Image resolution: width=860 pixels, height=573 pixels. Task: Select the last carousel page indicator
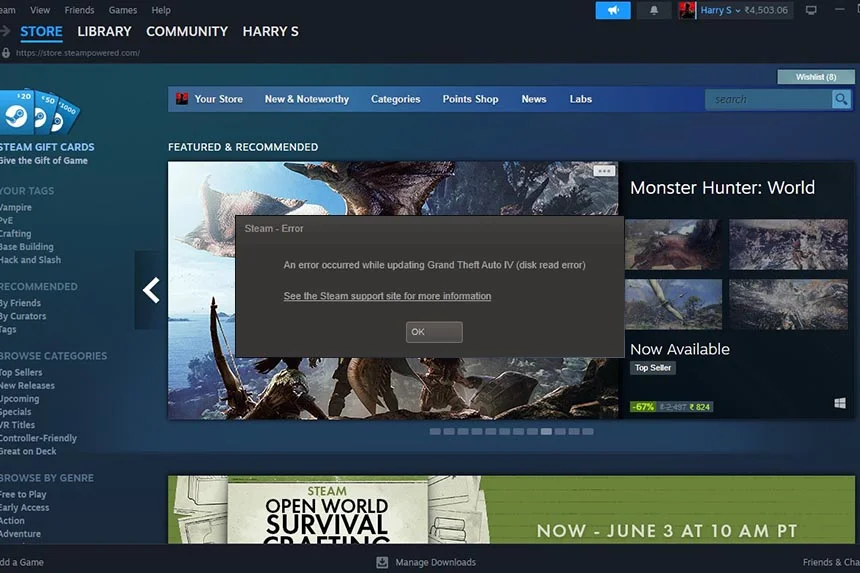pyautogui.click(x=587, y=432)
